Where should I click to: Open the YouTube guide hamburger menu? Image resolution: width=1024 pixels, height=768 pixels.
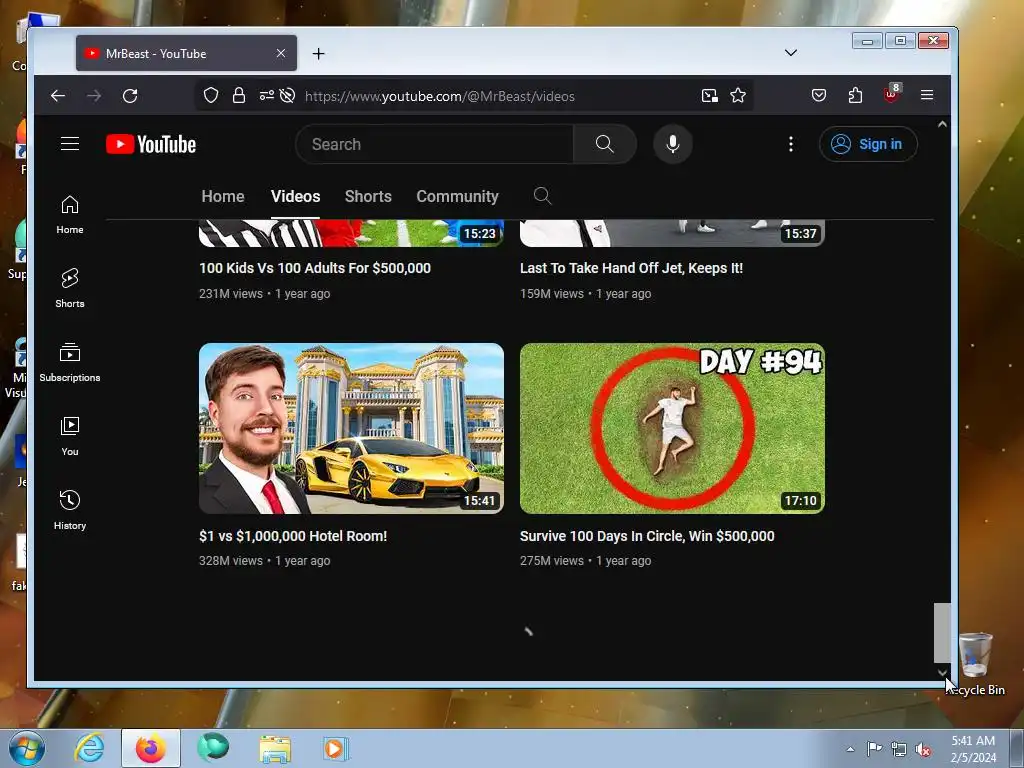pos(70,144)
